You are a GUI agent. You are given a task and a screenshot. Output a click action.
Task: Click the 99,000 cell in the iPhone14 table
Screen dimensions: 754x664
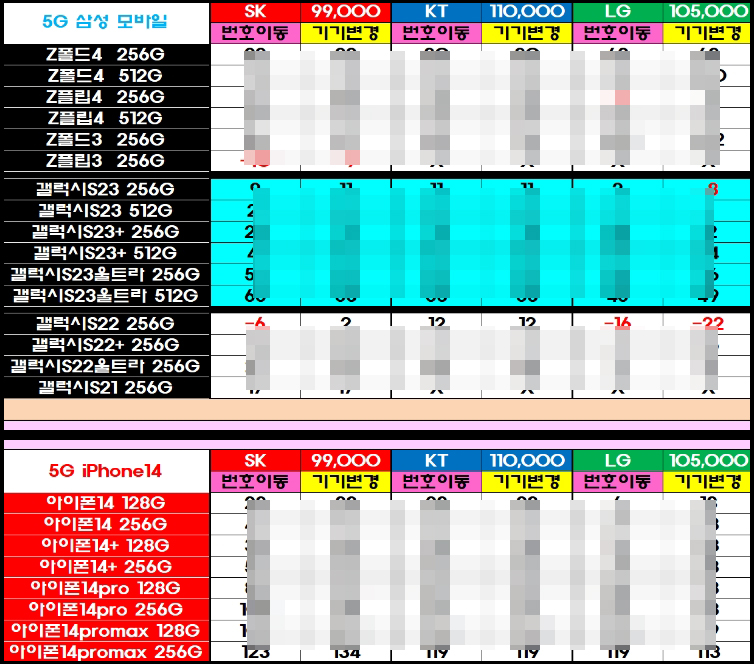pyautogui.click(x=346, y=461)
